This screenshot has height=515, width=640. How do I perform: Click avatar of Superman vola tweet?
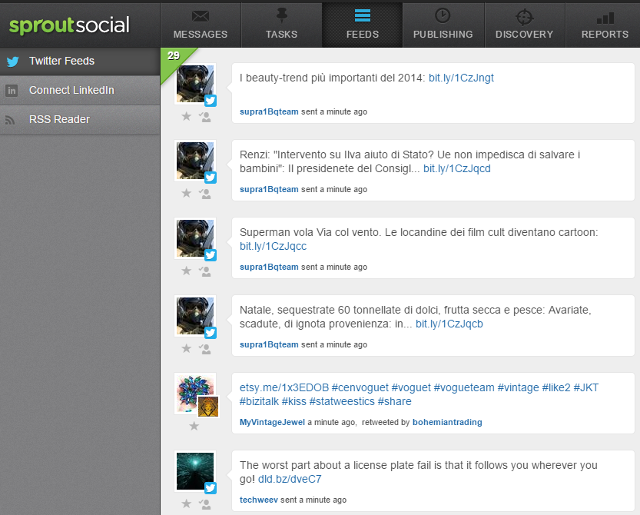click(x=195, y=238)
